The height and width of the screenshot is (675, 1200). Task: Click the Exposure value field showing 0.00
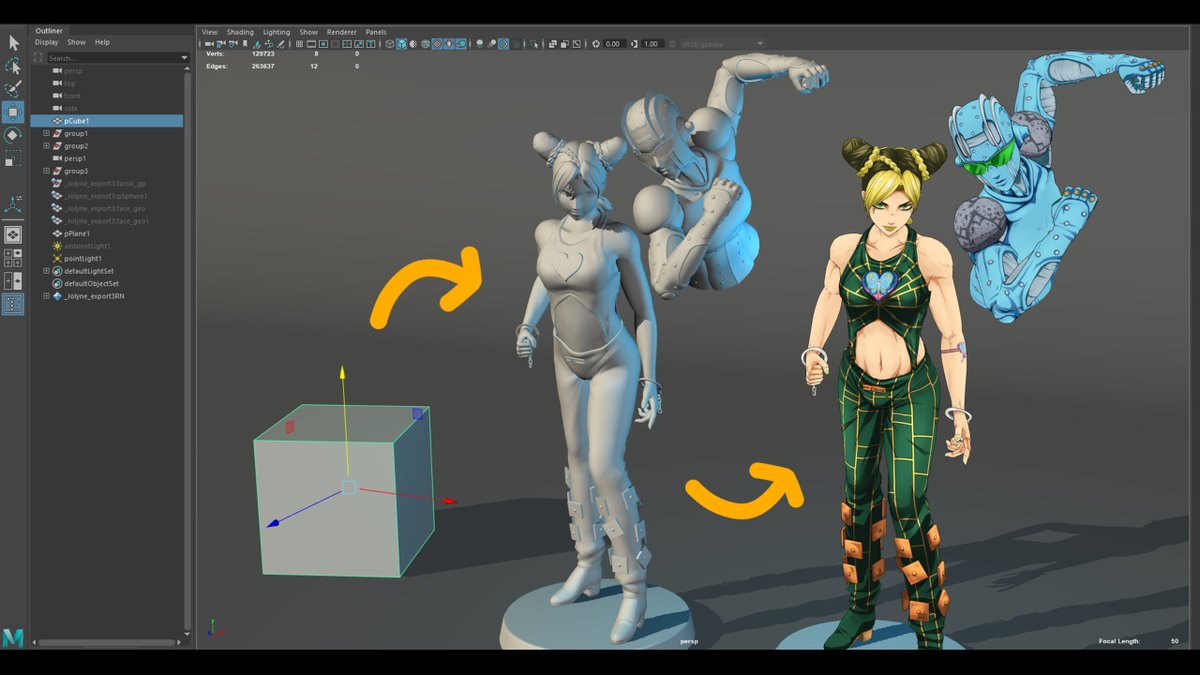coord(613,44)
